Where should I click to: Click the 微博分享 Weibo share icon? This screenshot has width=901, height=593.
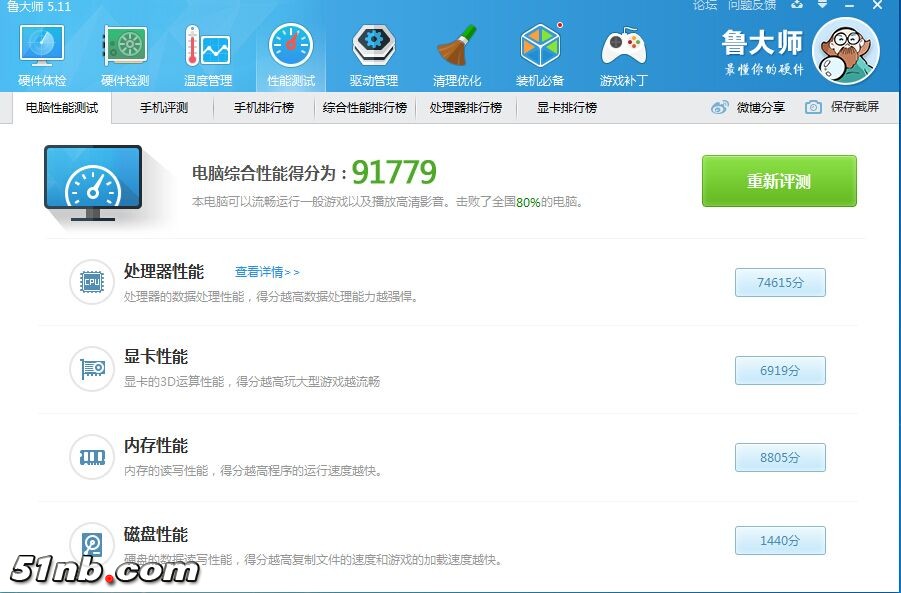[x=720, y=107]
